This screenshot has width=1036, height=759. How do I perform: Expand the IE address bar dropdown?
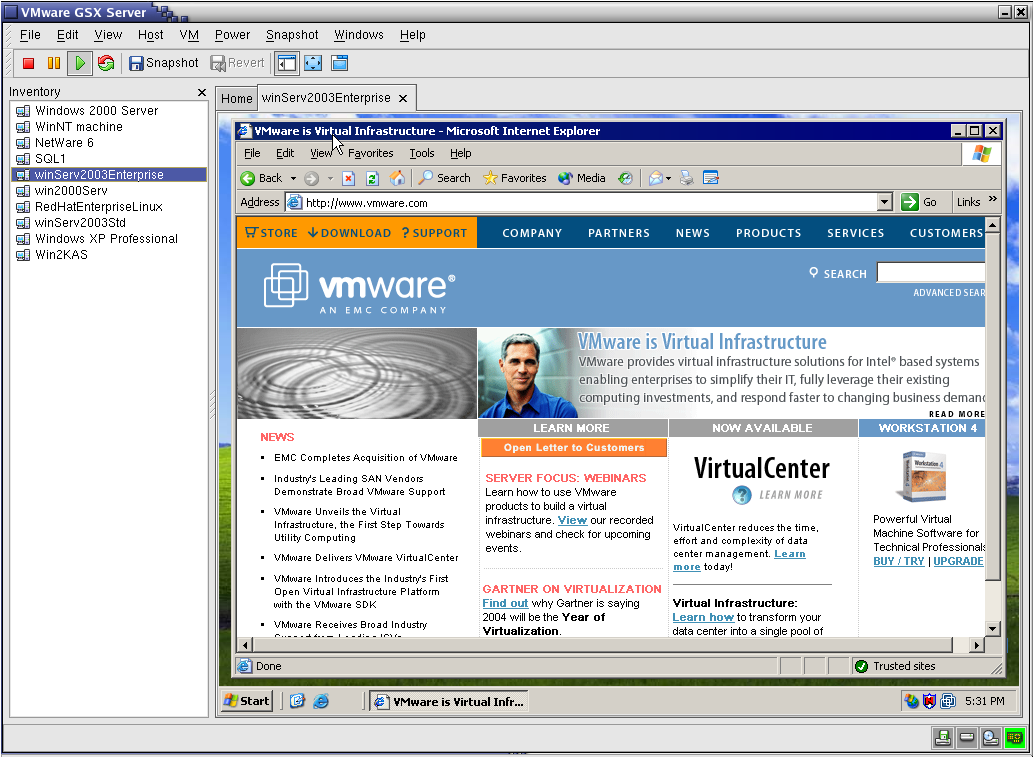click(884, 202)
